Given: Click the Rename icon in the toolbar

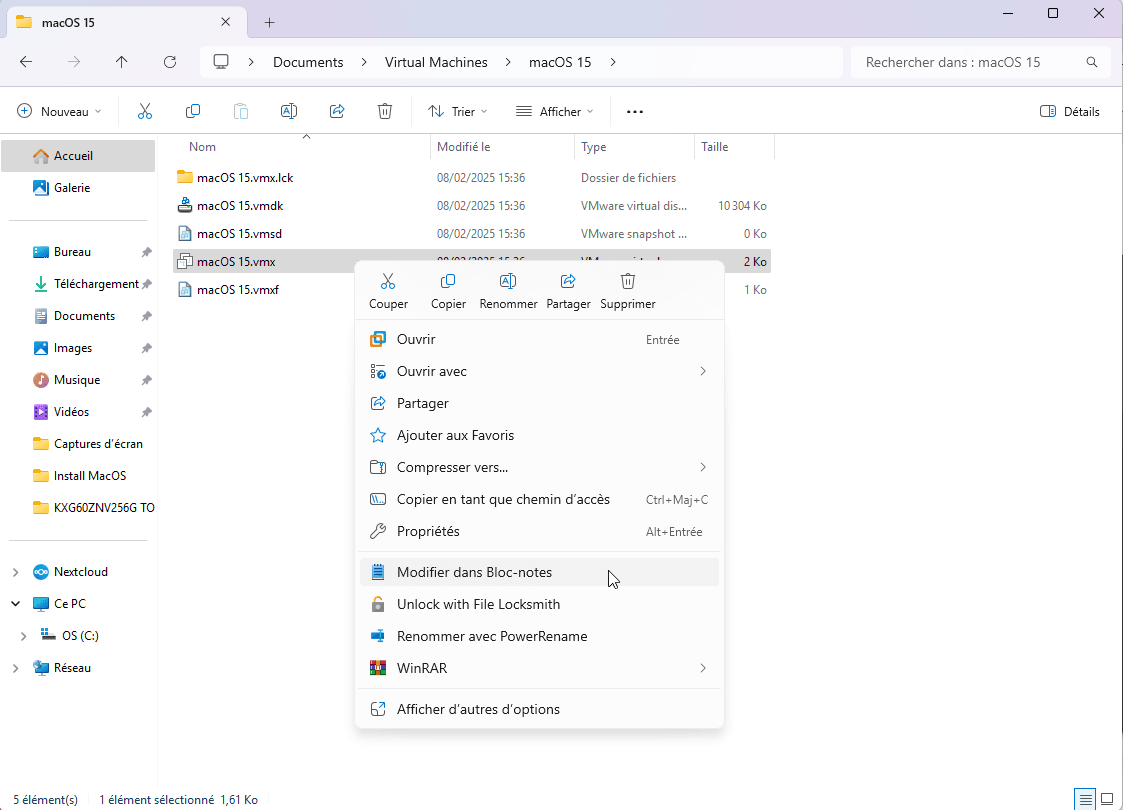Looking at the screenshot, I should tap(289, 111).
